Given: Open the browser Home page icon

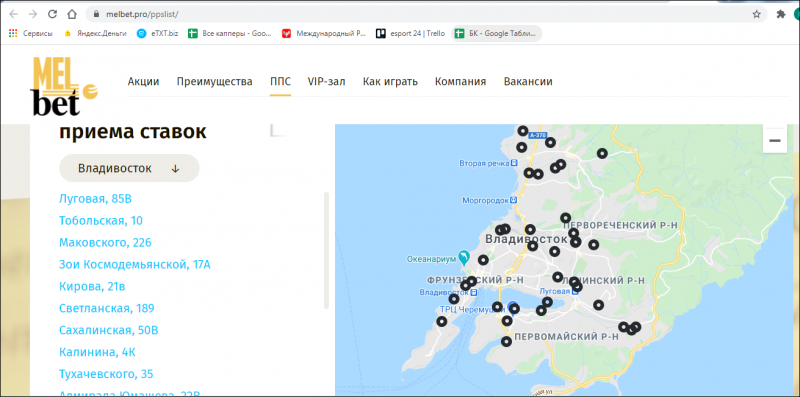Looking at the screenshot, I should coord(72,14).
